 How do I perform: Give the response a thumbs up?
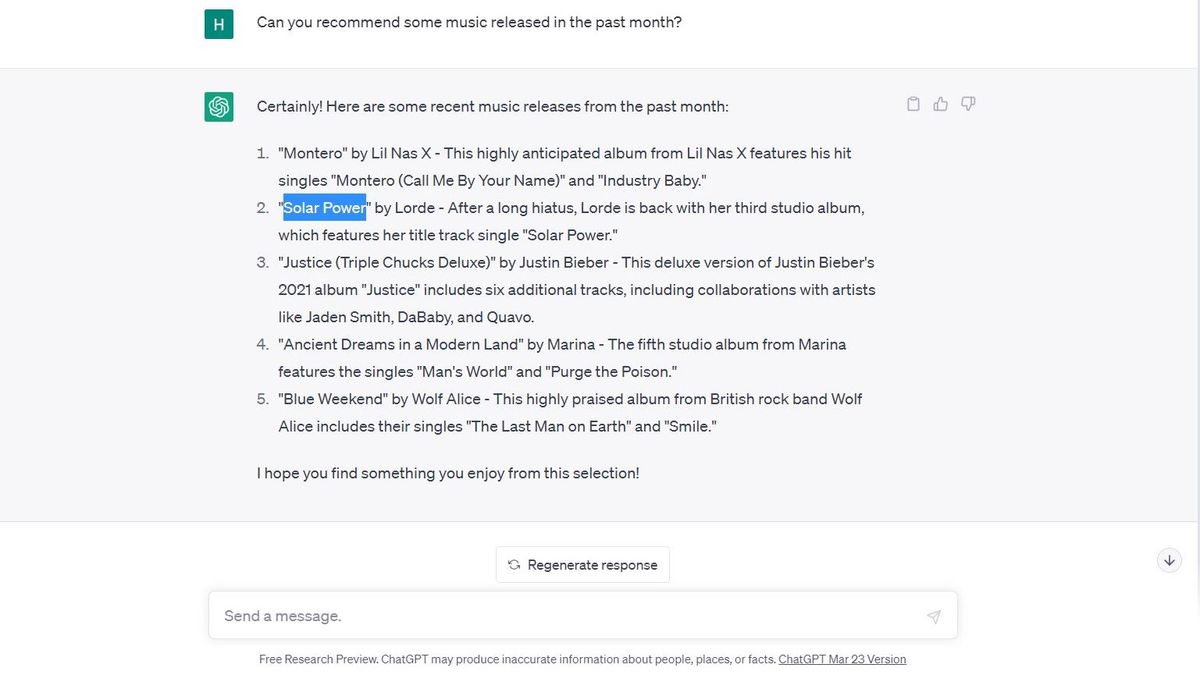940,104
